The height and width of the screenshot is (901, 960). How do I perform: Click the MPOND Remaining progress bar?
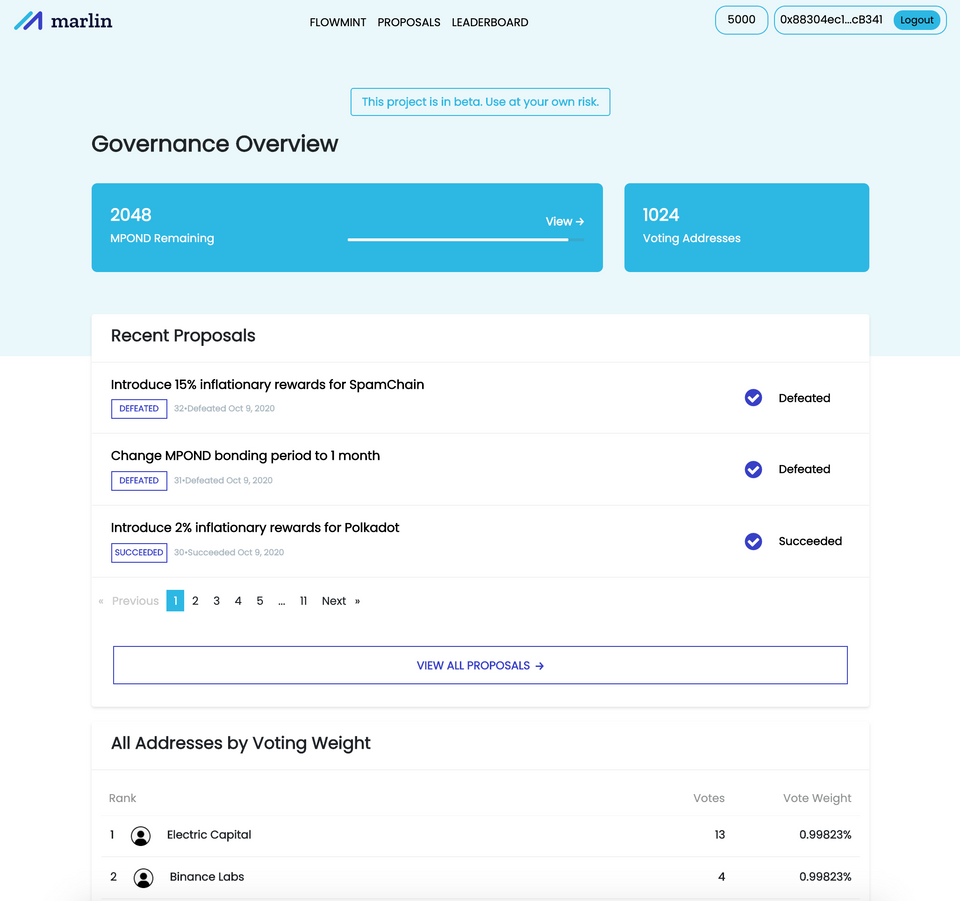[x=466, y=240]
